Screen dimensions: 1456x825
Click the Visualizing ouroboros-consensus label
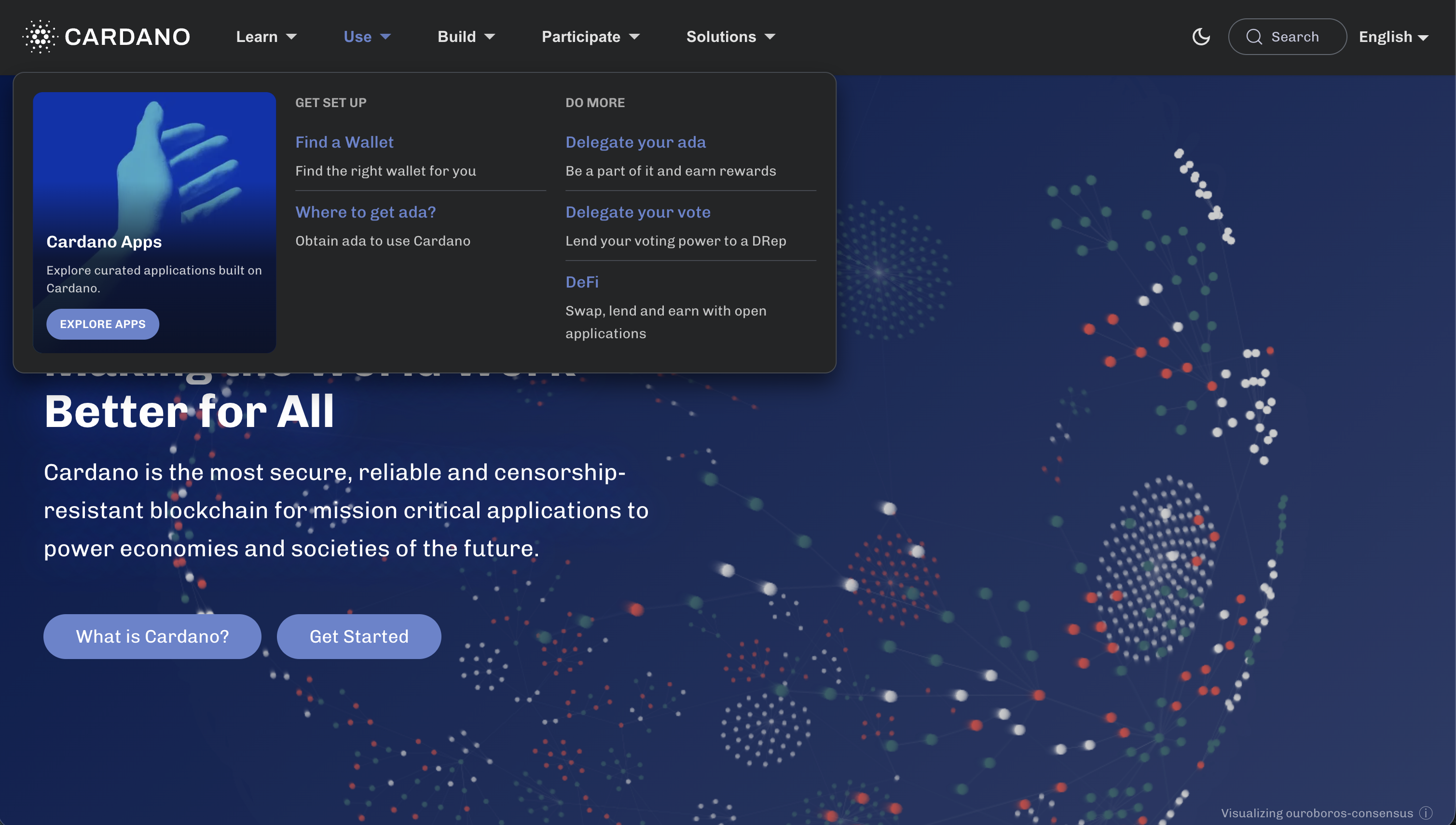(x=1317, y=813)
